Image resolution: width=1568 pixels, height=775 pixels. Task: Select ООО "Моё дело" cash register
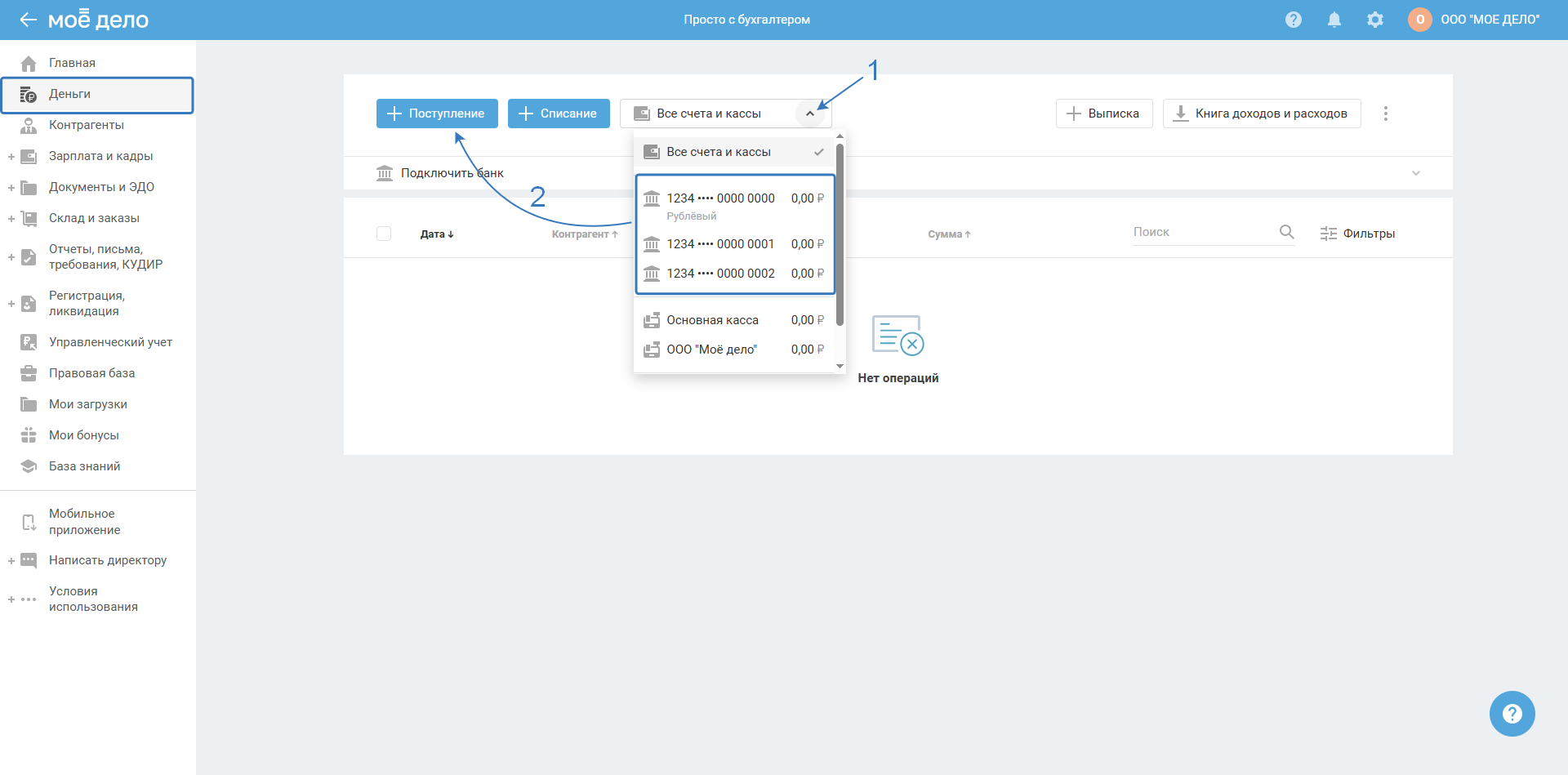734,350
